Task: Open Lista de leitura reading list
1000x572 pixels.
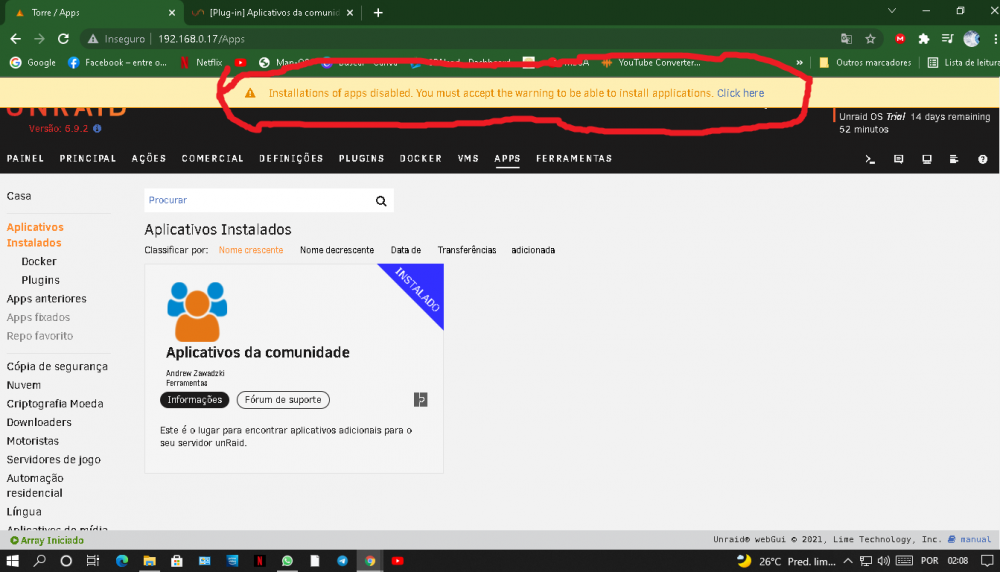Action: pos(964,62)
